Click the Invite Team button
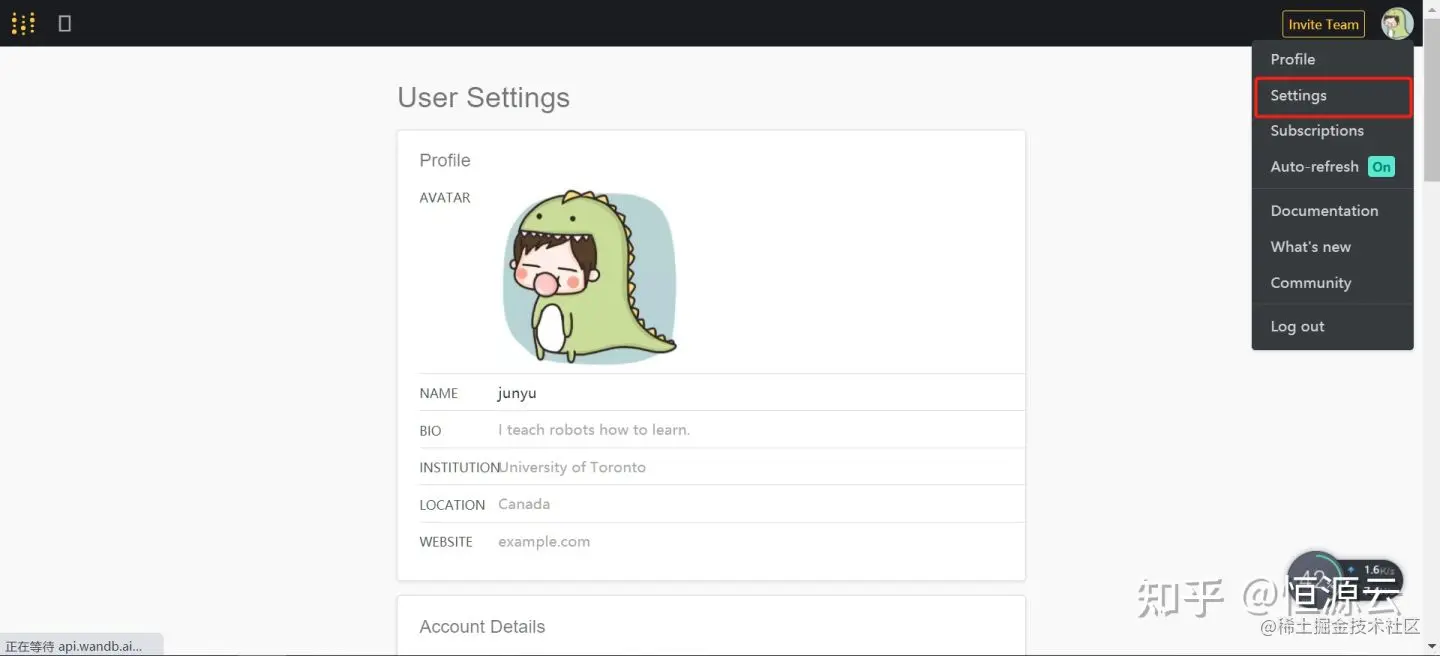Screen dimensions: 1440x656 click(x=1323, y=24)
